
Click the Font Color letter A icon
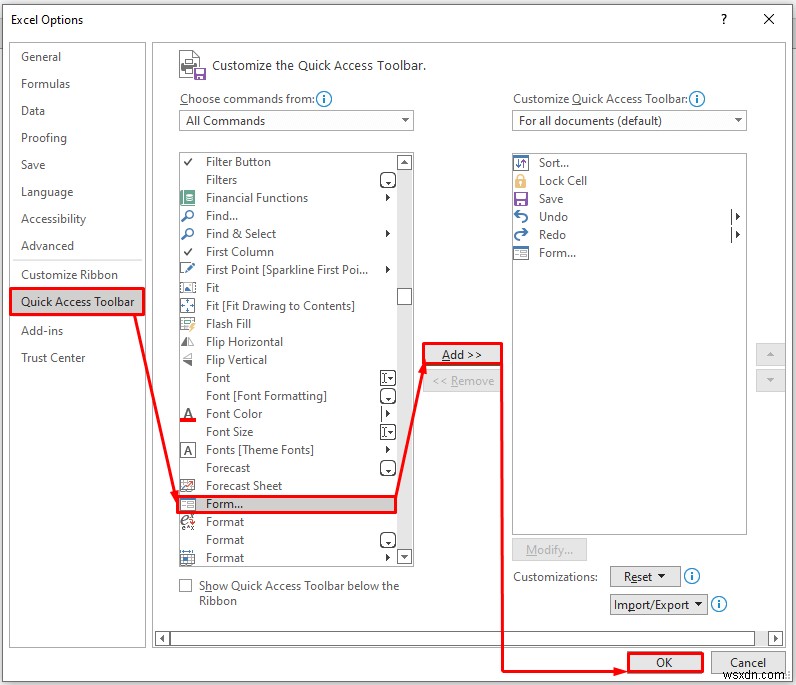pos(188,414)
